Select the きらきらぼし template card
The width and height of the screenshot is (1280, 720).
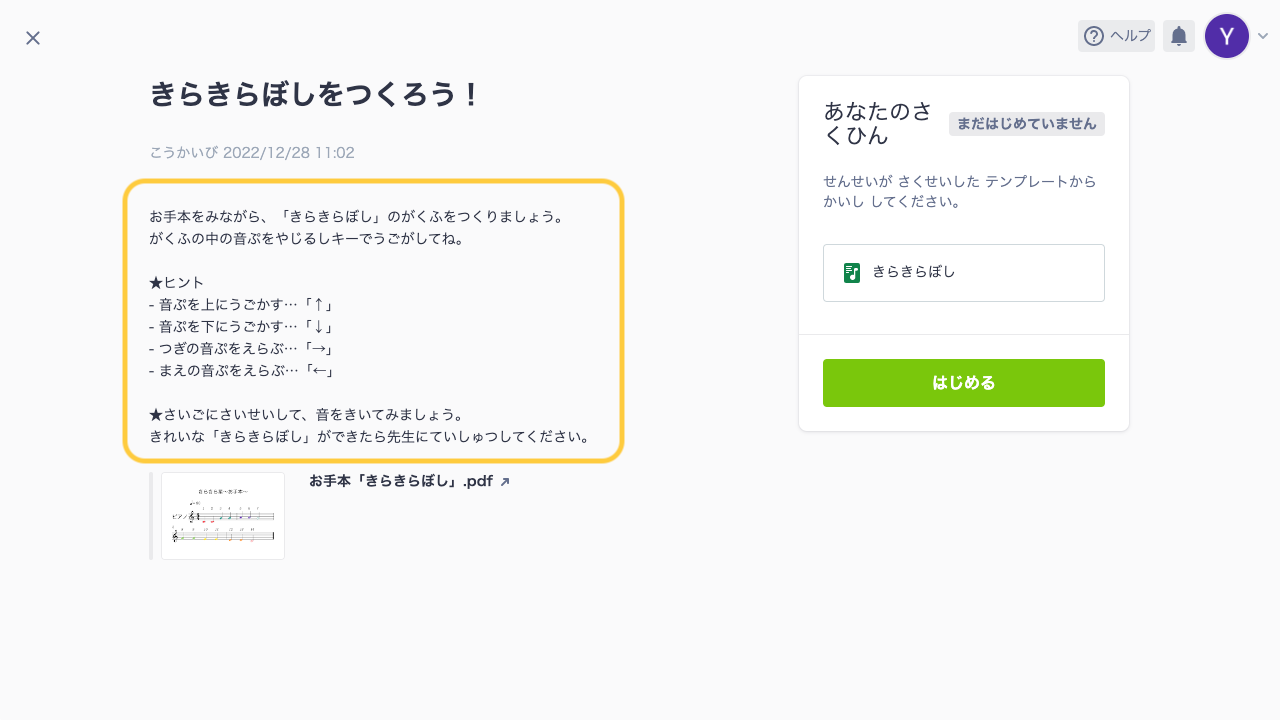point(963,272)
